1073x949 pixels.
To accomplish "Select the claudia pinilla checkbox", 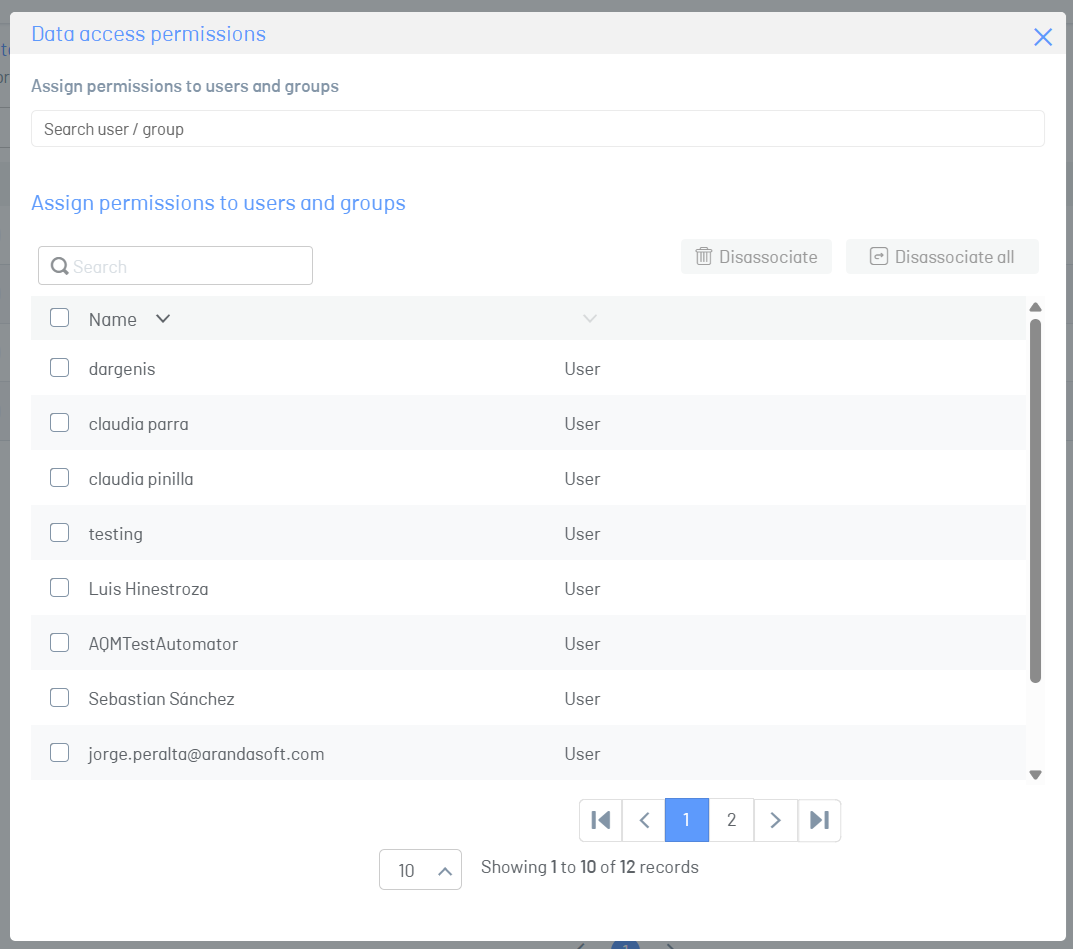I will pos(60,478).
